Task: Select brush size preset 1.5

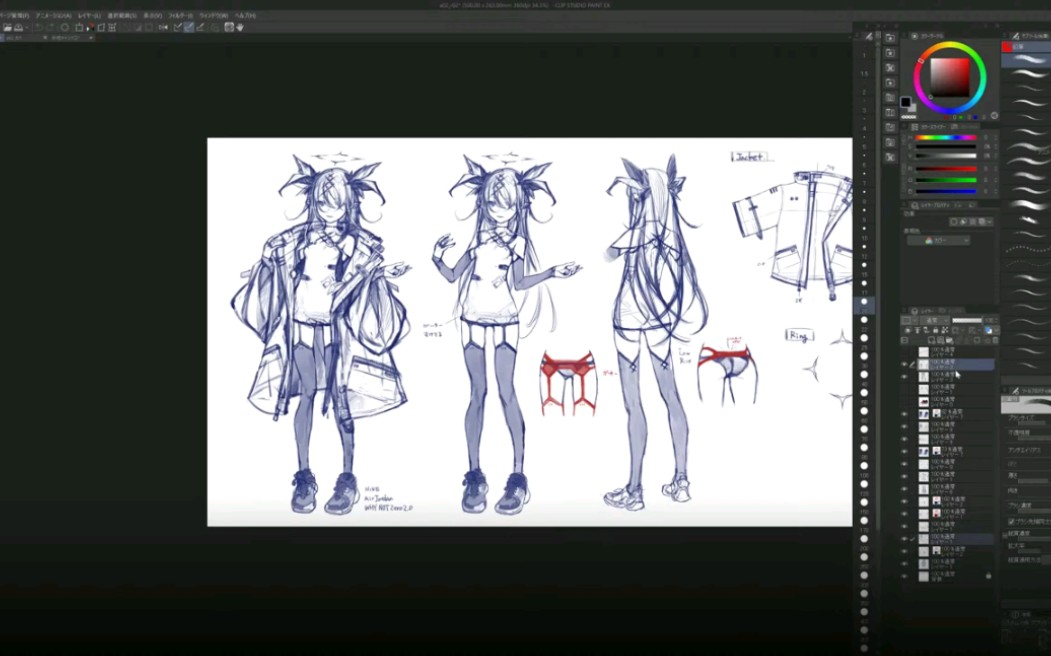Action: click(865, 74)
